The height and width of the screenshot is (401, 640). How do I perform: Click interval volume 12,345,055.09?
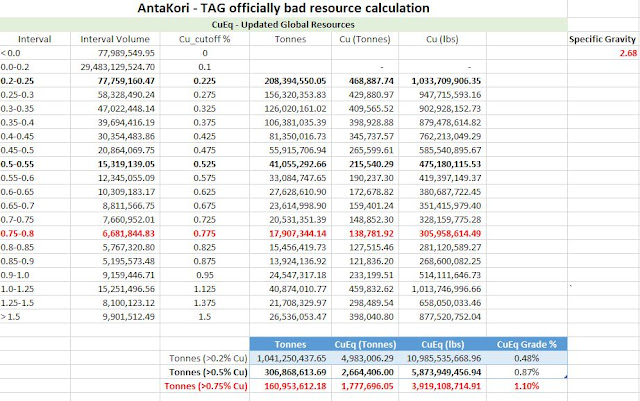(x=126, y=178)
